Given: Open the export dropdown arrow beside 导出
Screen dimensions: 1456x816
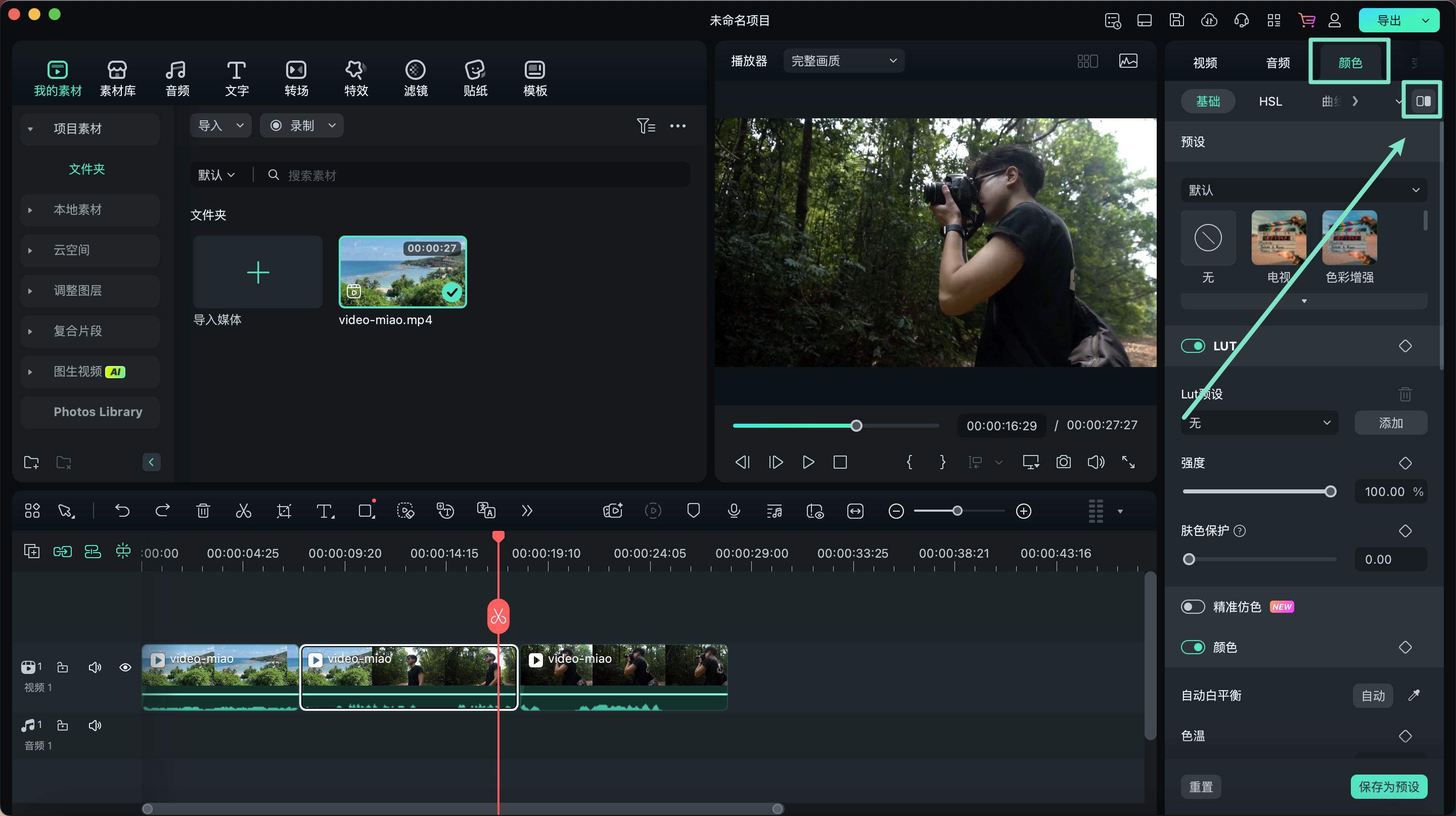Looking at the screenshot, I should coord(1426,20).
